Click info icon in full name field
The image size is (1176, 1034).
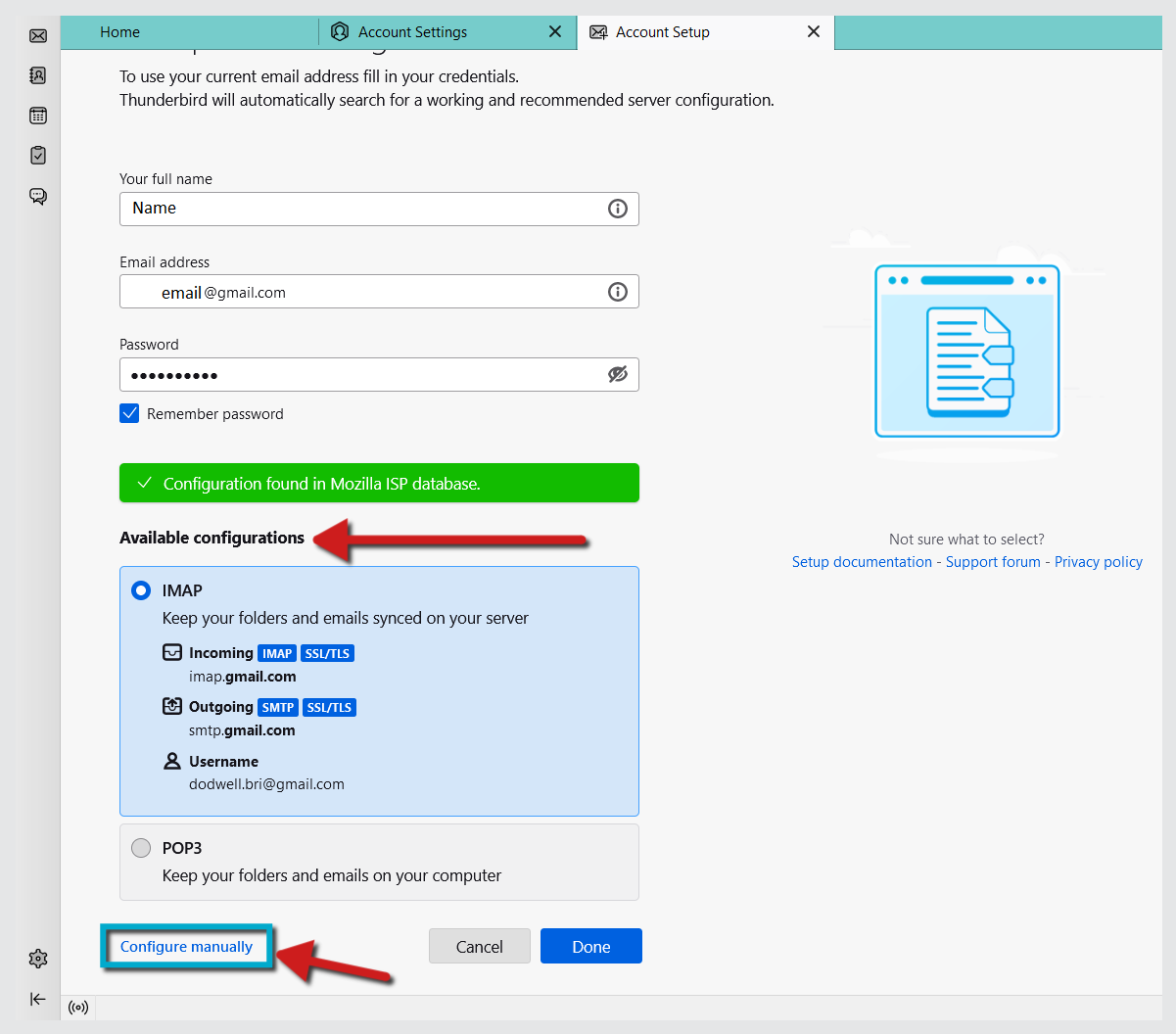point(618,209)
